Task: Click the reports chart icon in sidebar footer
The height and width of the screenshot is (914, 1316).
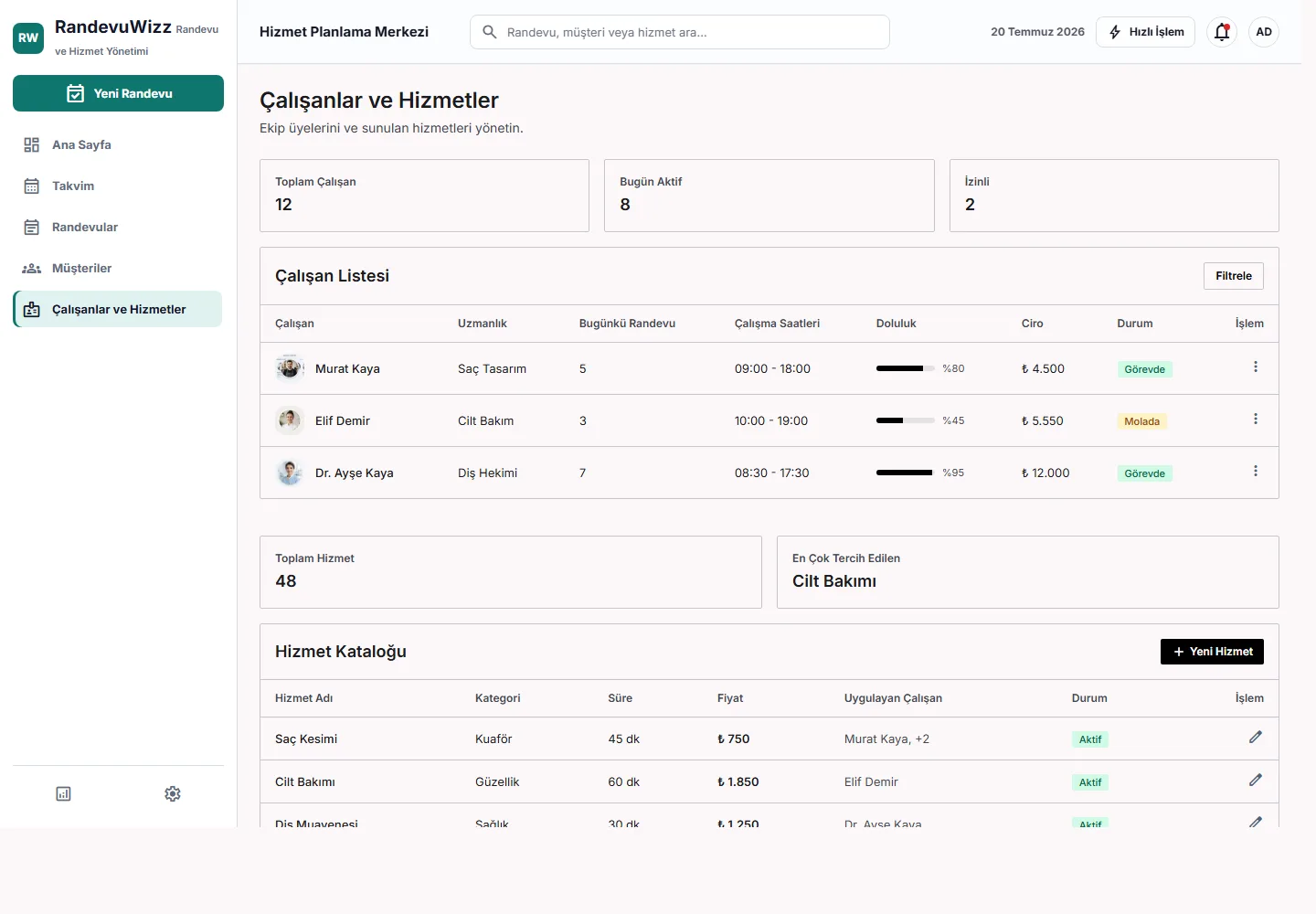Action: [63, 793]
